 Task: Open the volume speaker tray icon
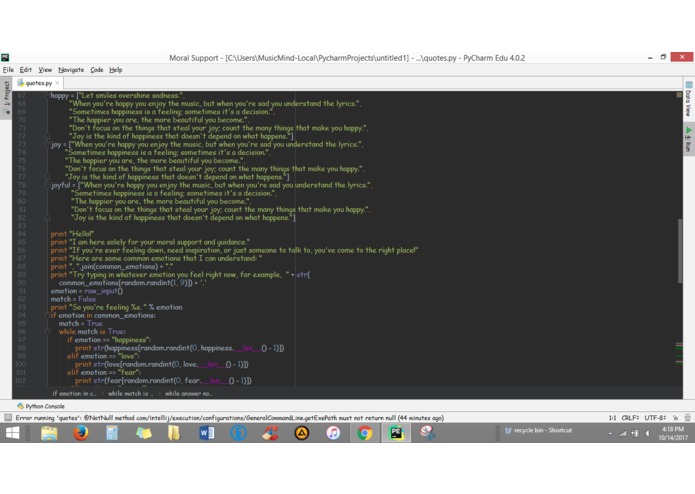coord(647,434)
